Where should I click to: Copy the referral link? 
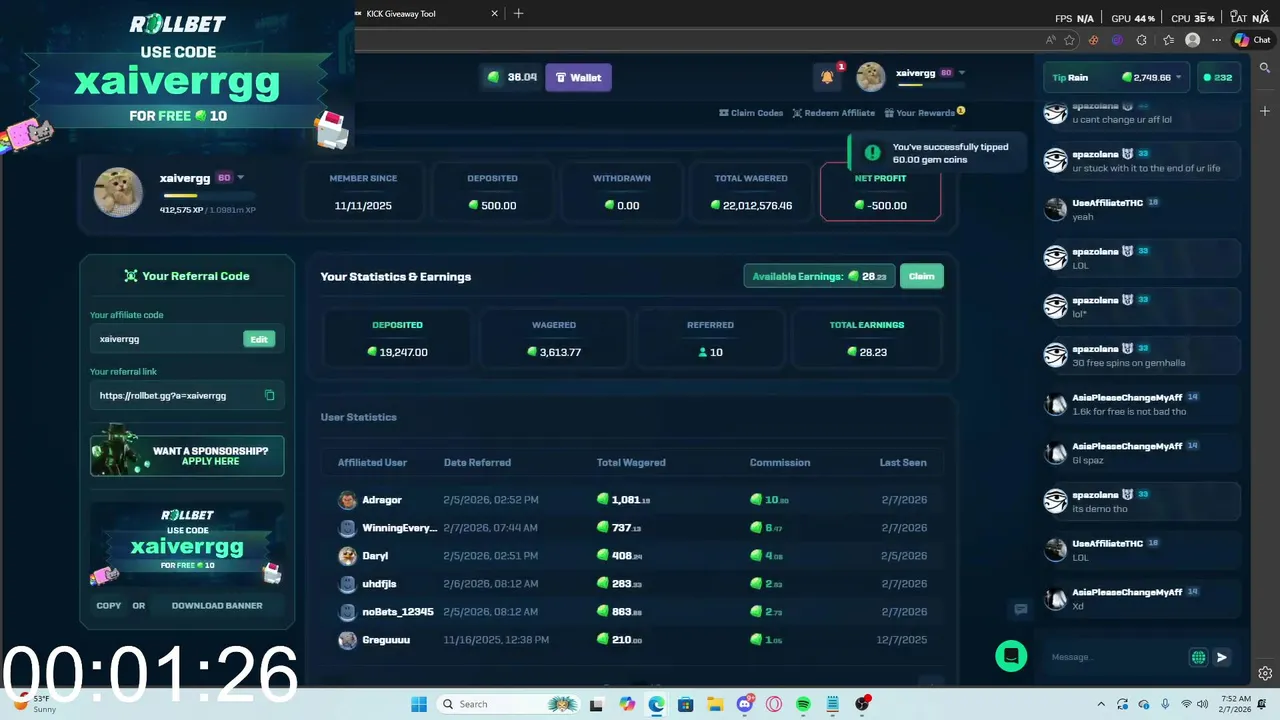269,395
